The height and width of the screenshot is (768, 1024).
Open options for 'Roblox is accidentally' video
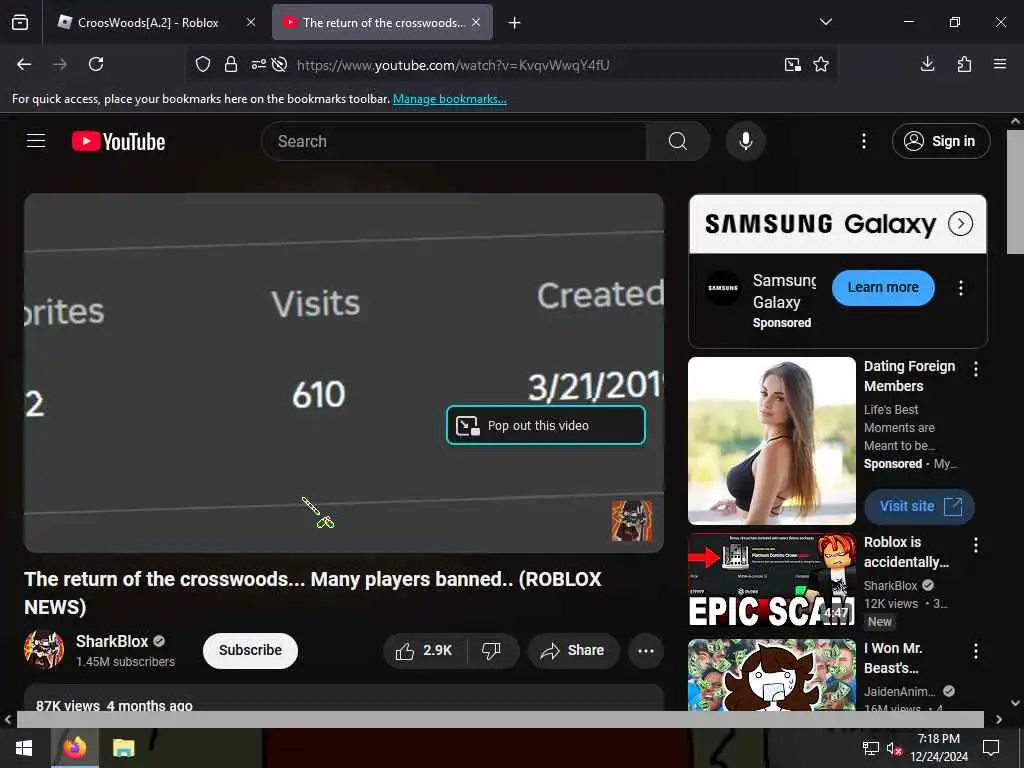[x=976, y=545]
